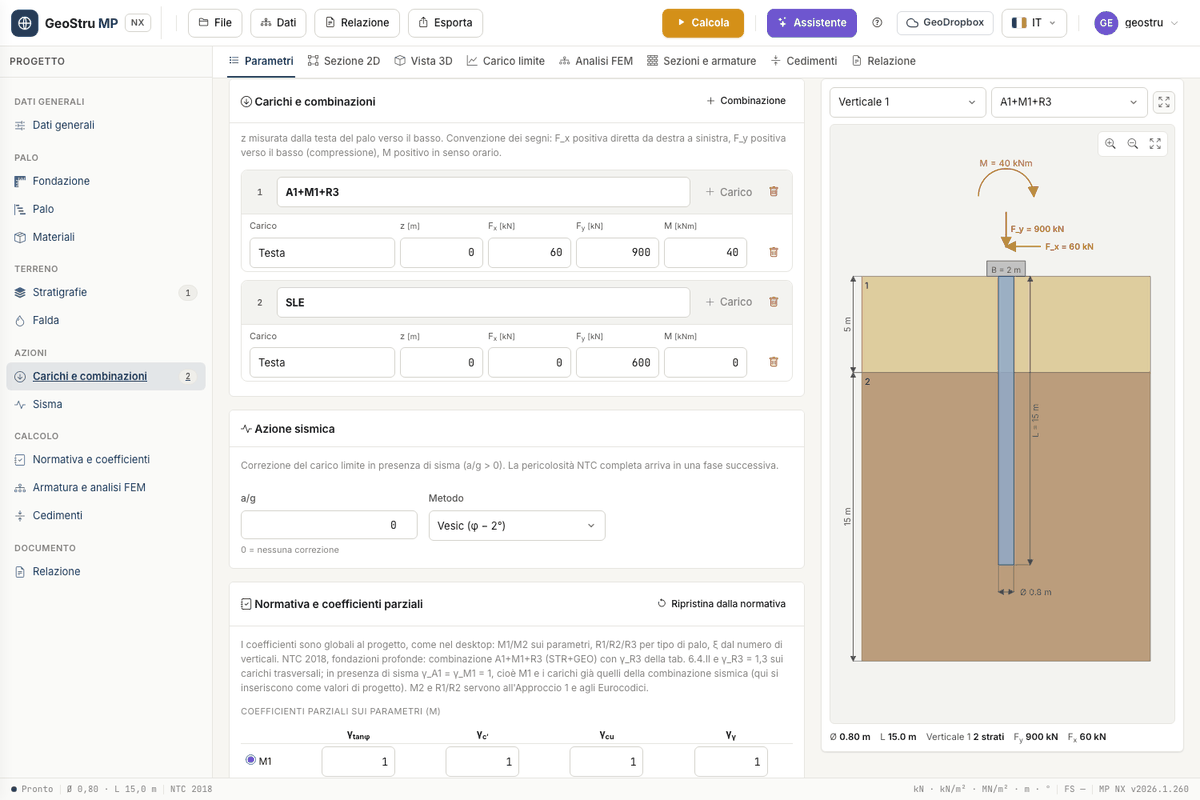The height and width of the screenshot is (800, 1200).
Task: Open the A1+M1+R3 combination dropdown in preview
Action: click(x=1069, y=102)
